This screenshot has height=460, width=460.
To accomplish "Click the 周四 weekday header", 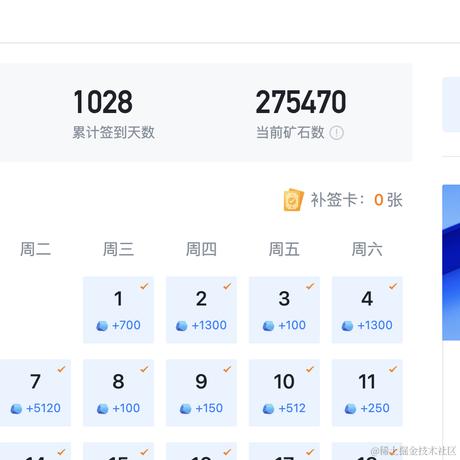I will [201, 249].
